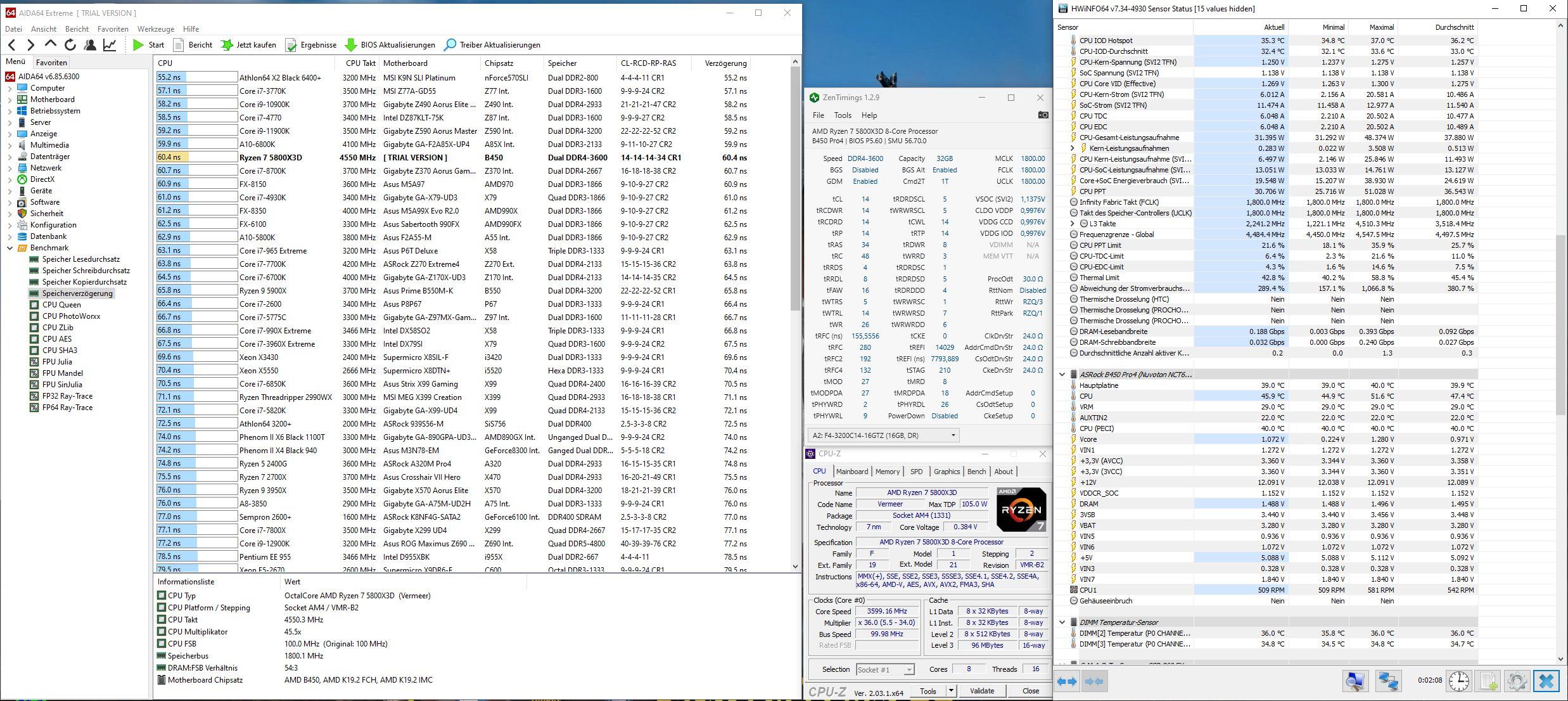Collapse HWiNFO sensor columns with inward arrows
1568x701 pixels.
tap(1094, 681)
